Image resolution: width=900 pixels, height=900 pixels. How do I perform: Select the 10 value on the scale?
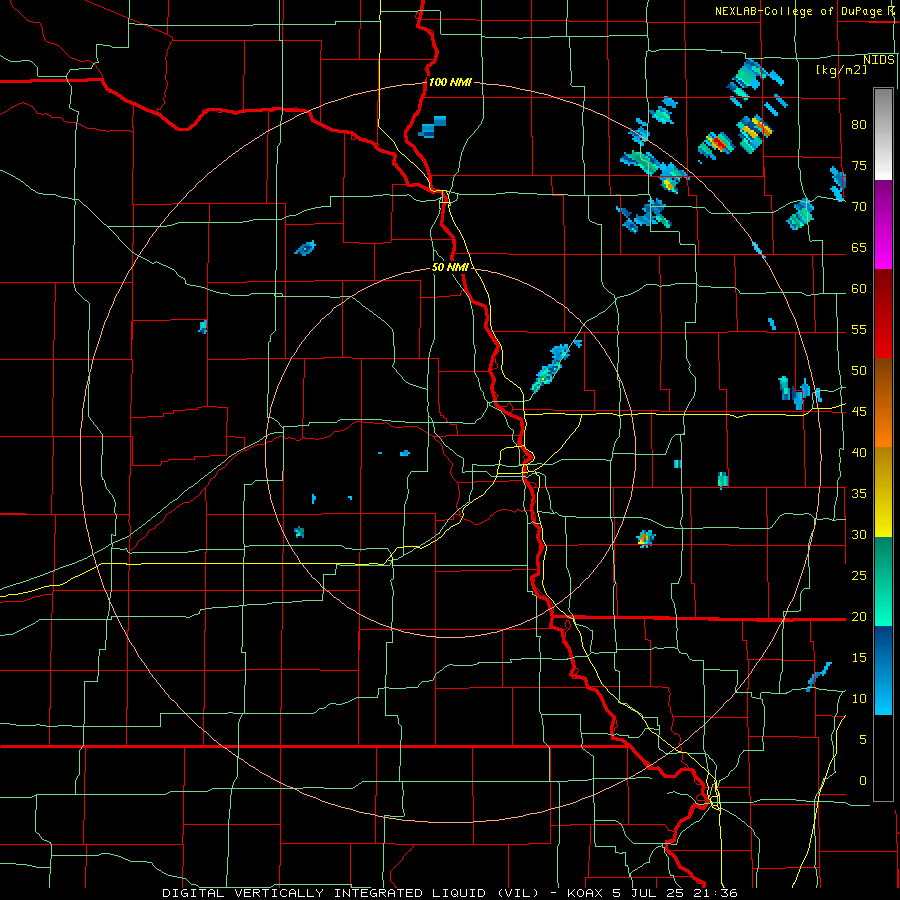point(859,699)
